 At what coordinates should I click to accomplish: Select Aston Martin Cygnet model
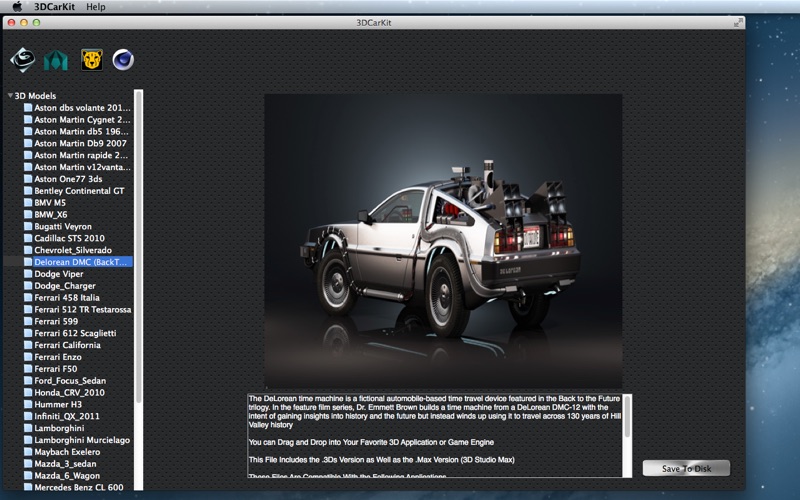pos(82,119)
